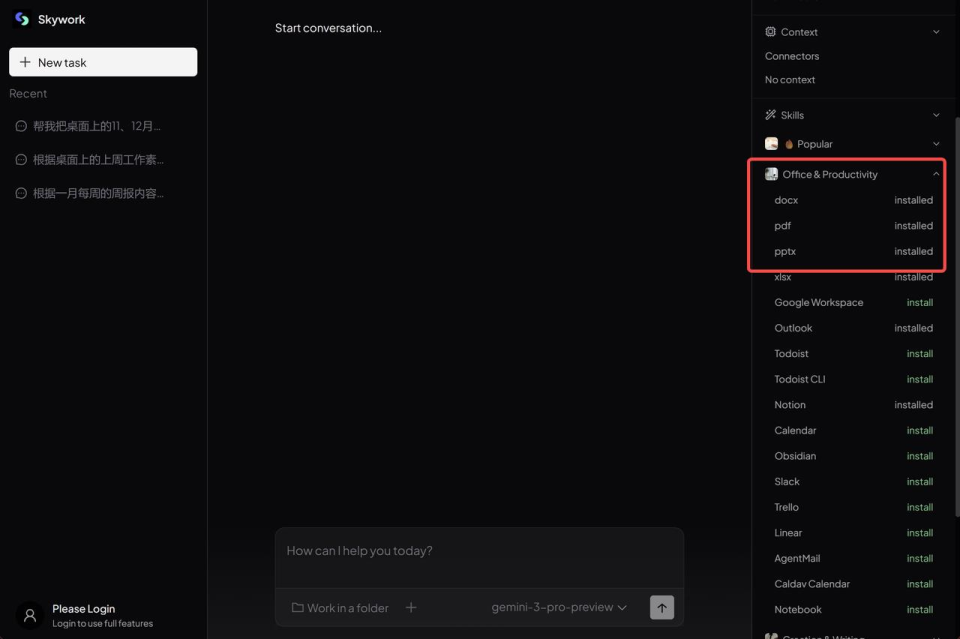This screenshot has width=960, height=639.
Task: Install the Slack skill
Action: 920,482
